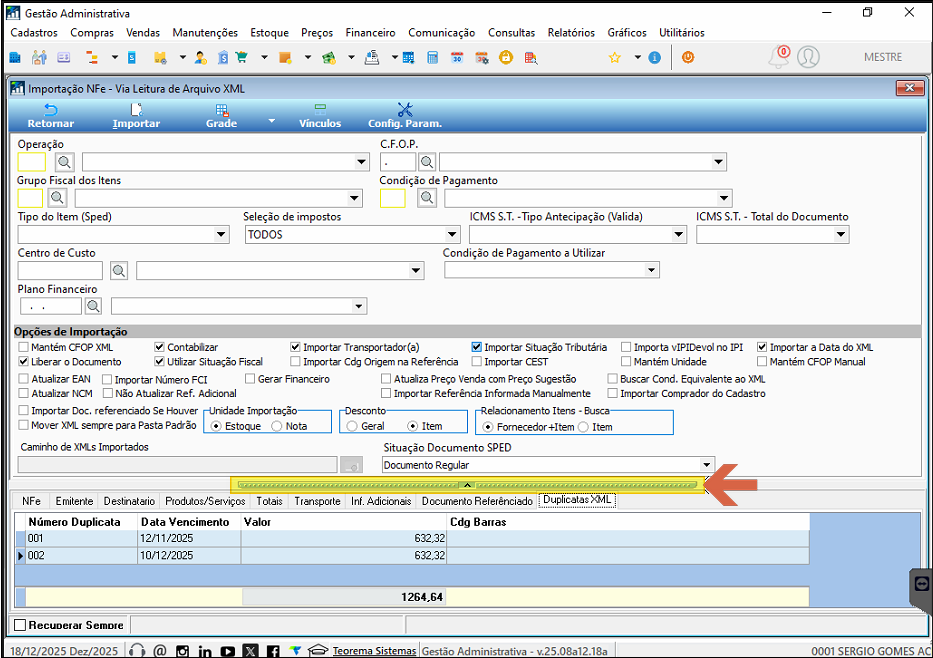Select the Nota radio under Unidade Importação
The height and width of the screenshot is (658, 933).
[276, 426]
